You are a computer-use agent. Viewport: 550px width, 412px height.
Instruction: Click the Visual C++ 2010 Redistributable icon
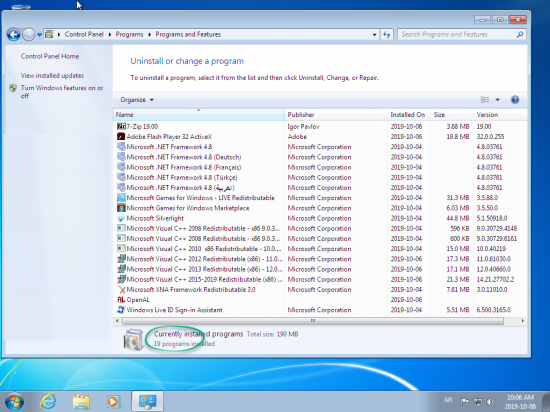[121, 249]
